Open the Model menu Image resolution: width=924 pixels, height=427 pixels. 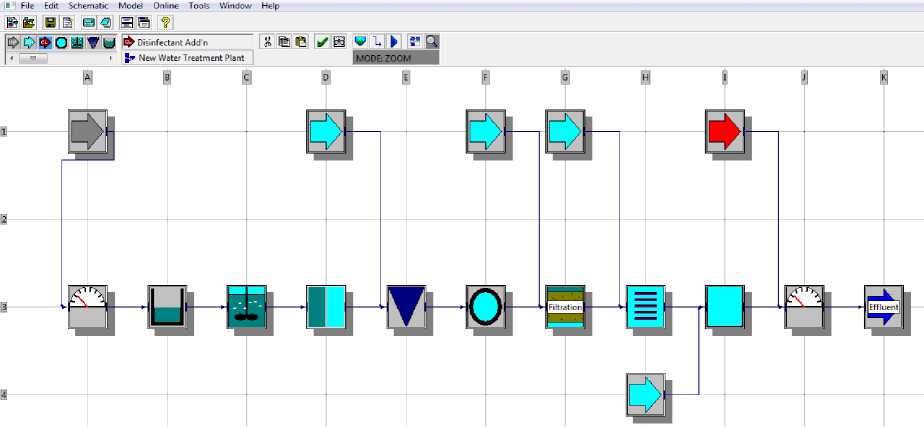(130, 6)
